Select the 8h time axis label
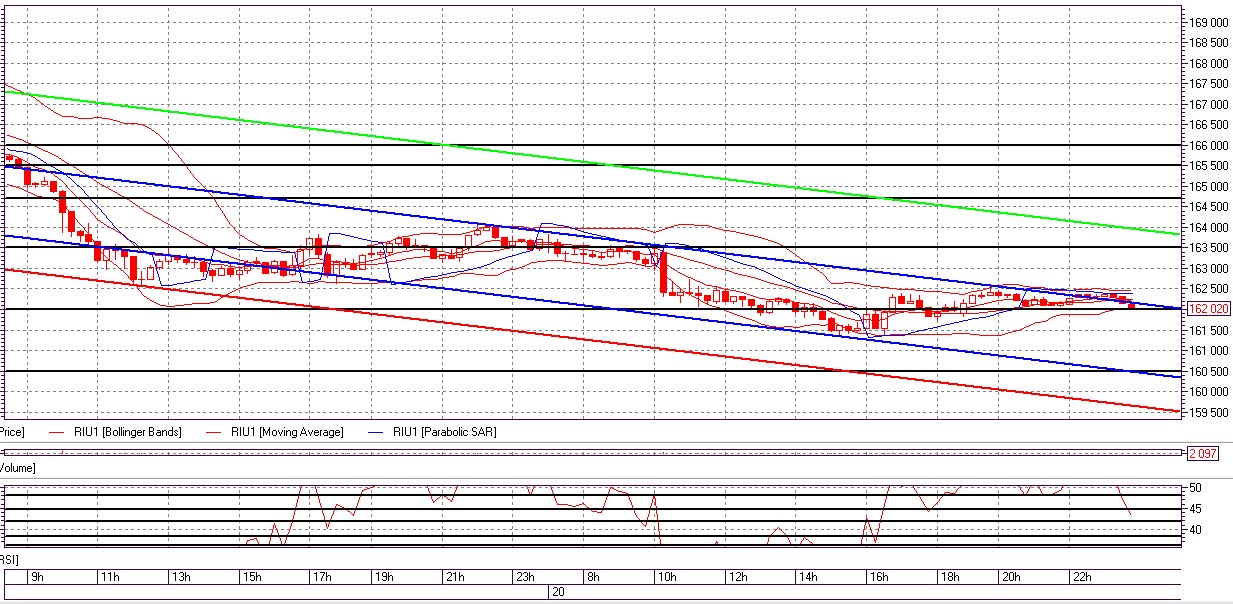 tap(594, 577)
